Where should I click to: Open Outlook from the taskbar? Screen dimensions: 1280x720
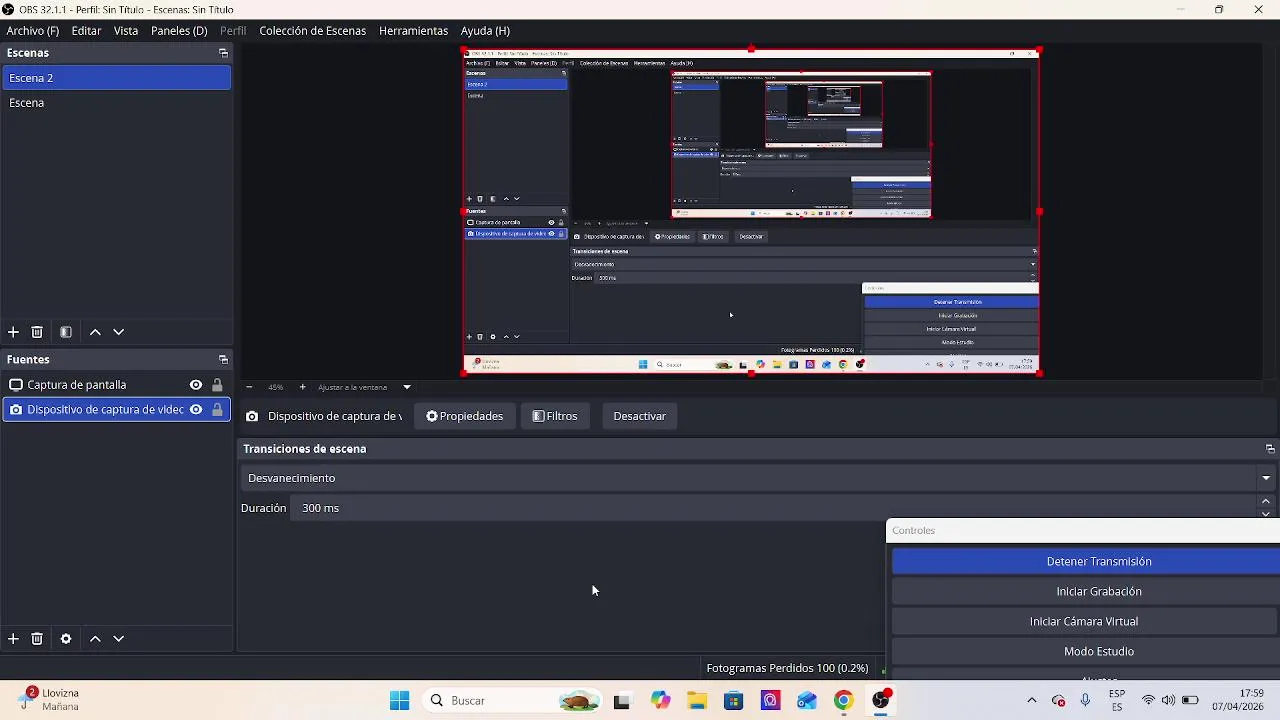[807, 701]
